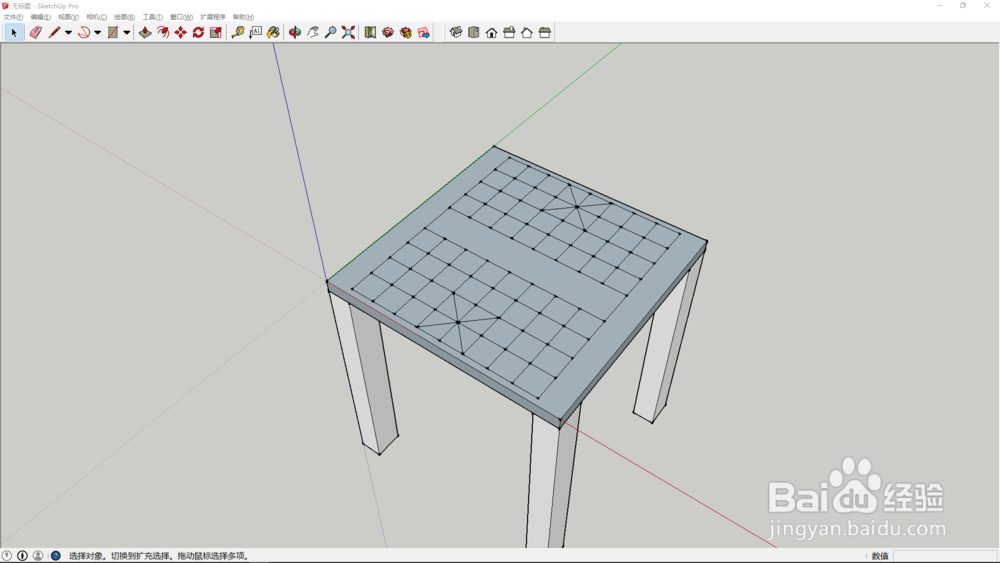This screenshot has height=563, width=1000.
Task: Open the 帮助 (Help) menu
Action: (243, 17)
